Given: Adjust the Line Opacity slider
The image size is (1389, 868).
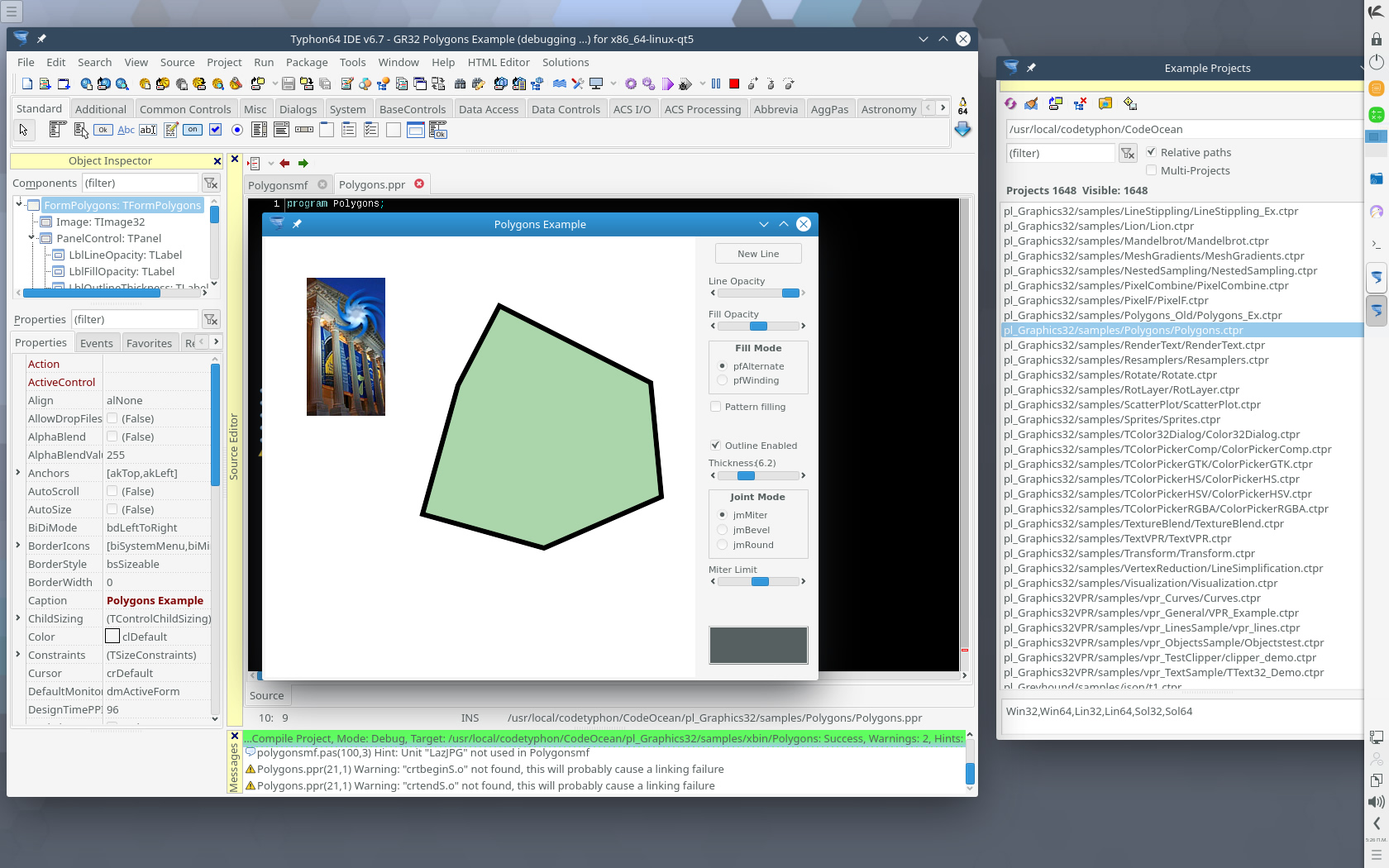Looking at the screenshot, I should [x=758, y=293].
